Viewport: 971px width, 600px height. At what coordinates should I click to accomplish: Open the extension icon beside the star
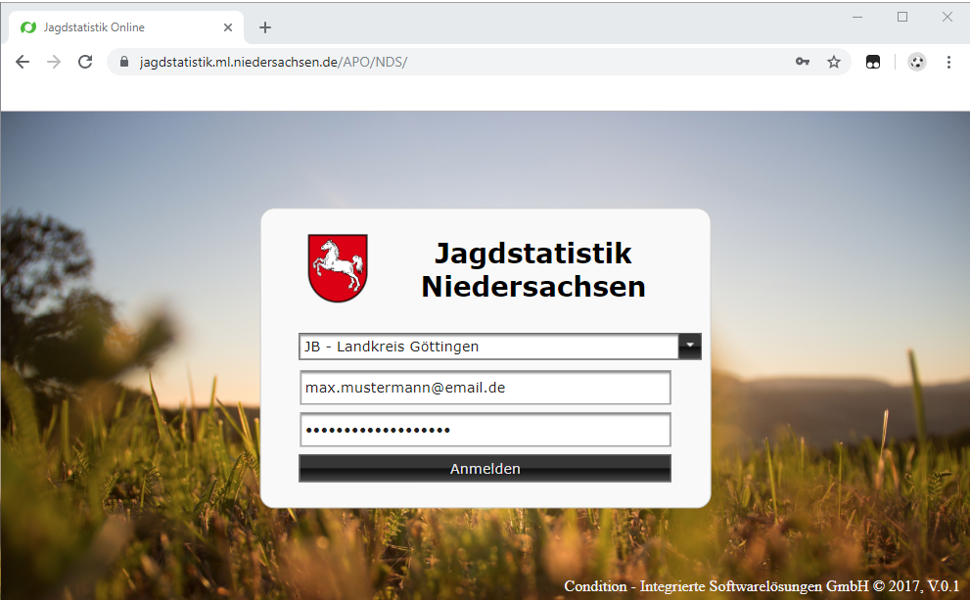click(873, 62)
